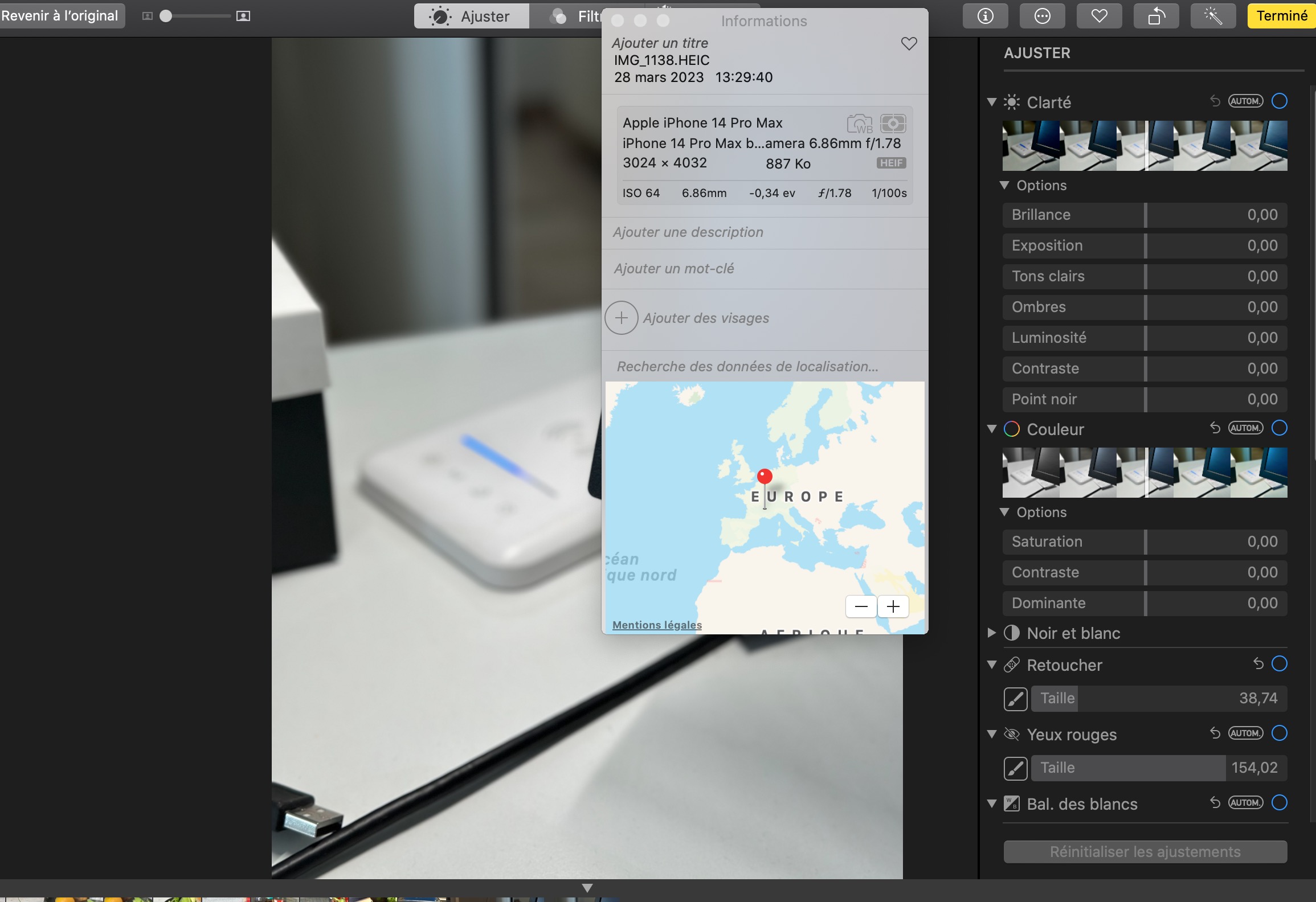Image resolution: width=1316 pixels, height=902 pixels.
Task: Select the Yeux rouges brush icon
Action: coord(1015,768)
